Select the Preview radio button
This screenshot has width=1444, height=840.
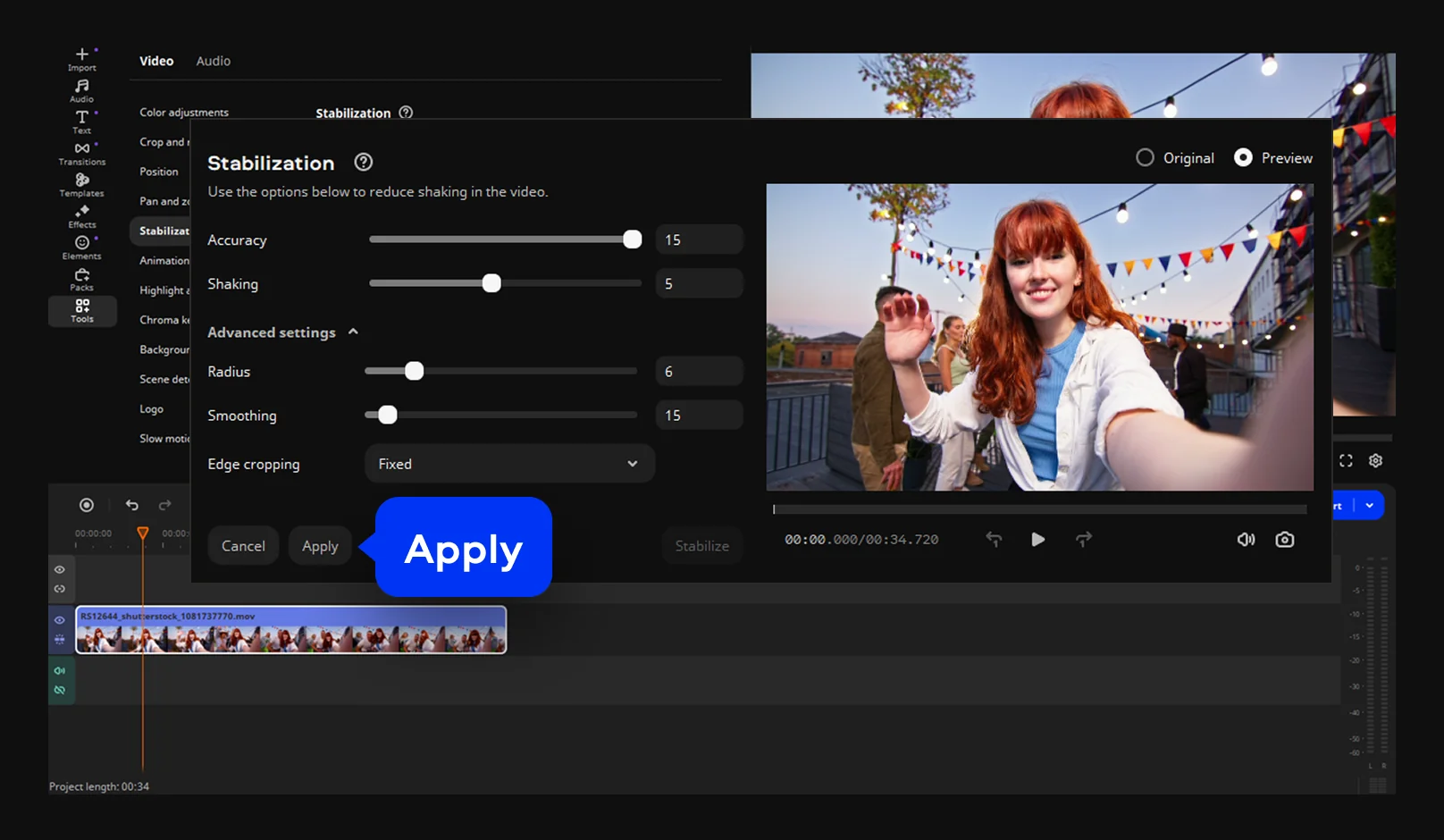click(x=1243, y=157)
